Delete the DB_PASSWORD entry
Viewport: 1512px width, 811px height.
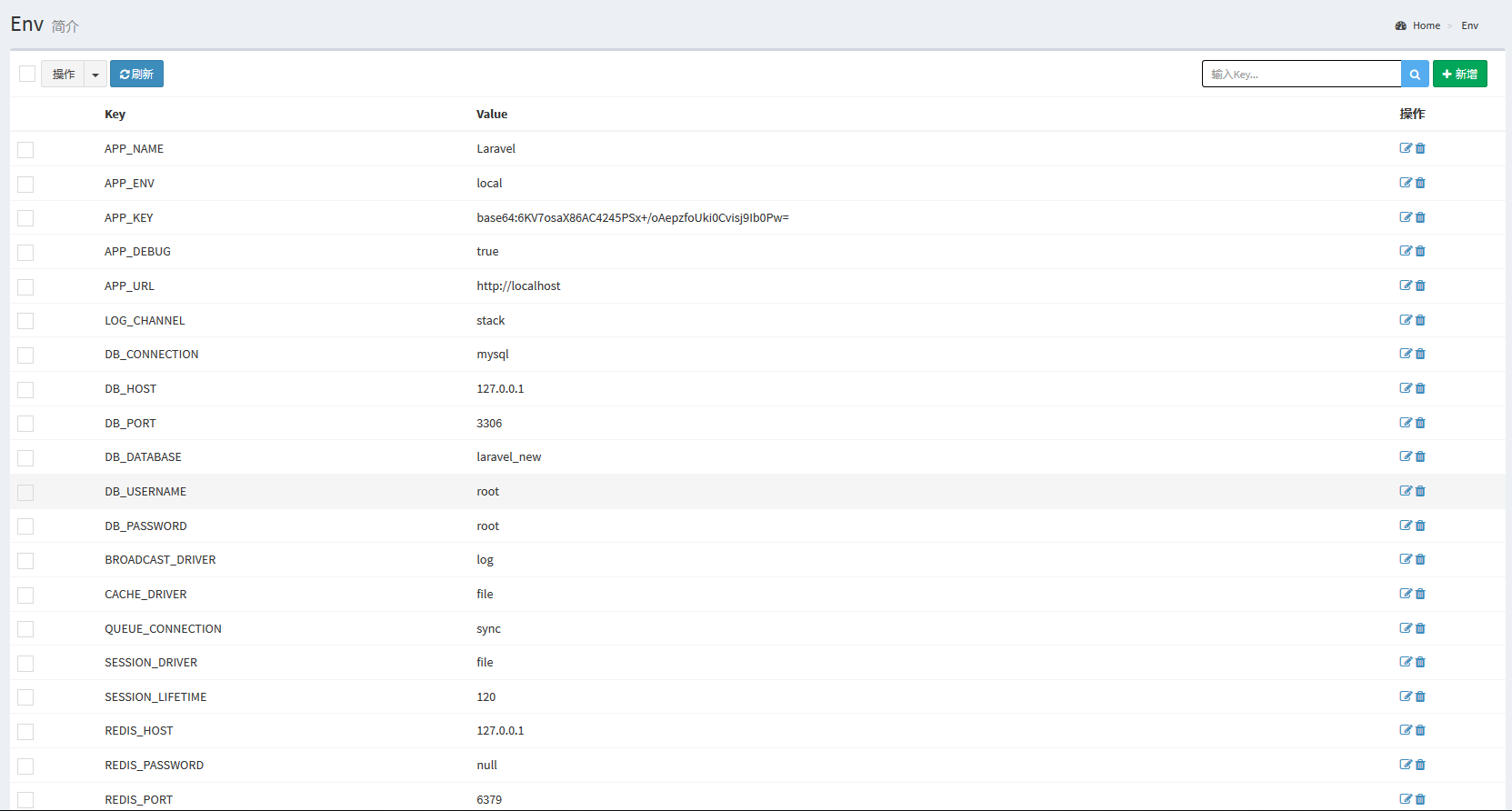[x=1420, y=526]
